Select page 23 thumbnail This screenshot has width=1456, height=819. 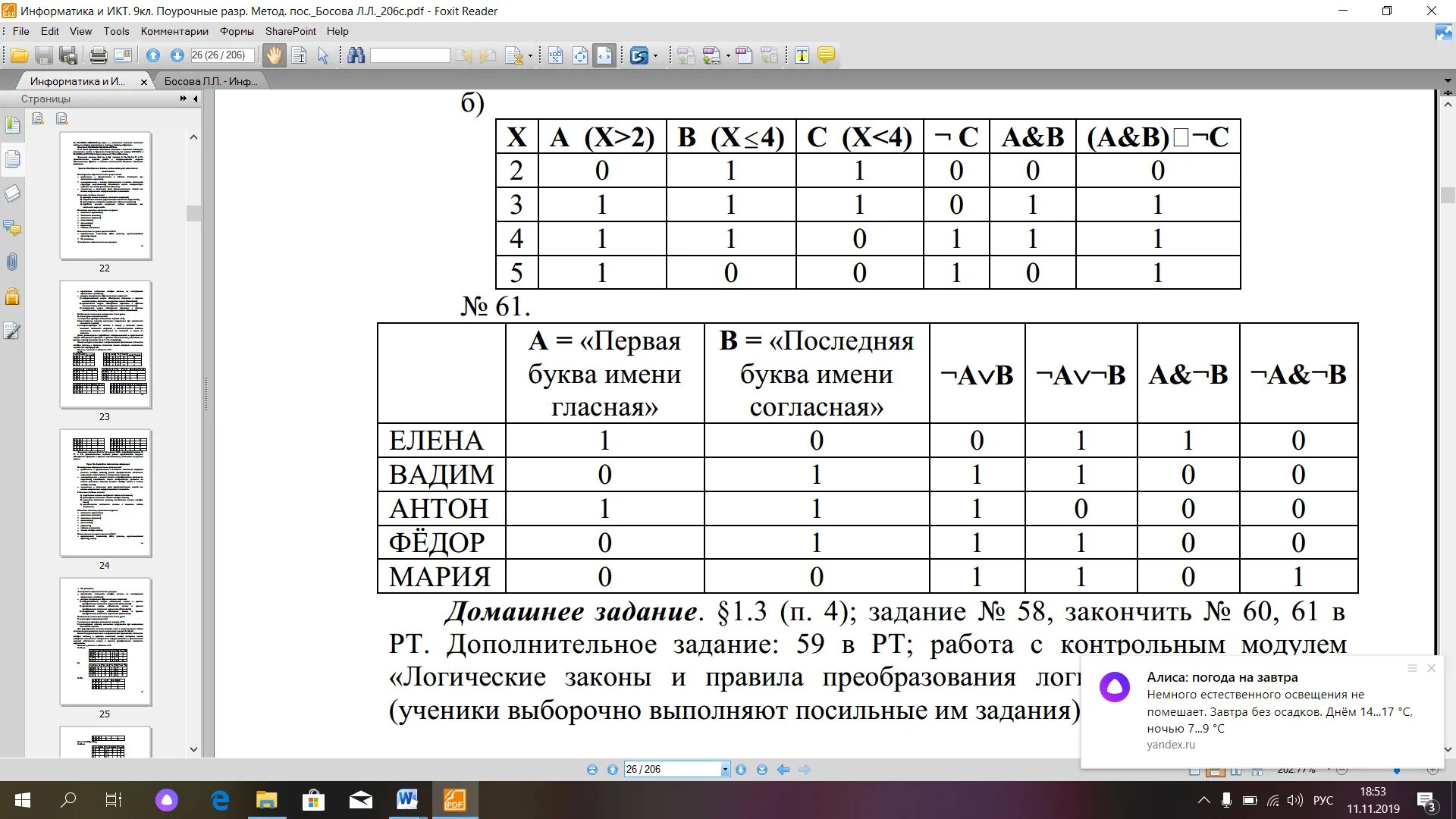(x=106, y=345)
